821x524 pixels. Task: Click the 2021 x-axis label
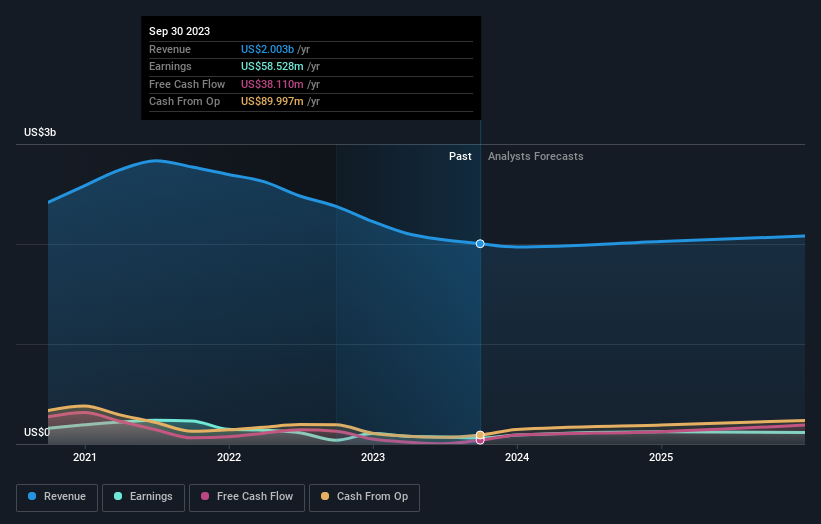pyautogui.click(x=85, y=457)
